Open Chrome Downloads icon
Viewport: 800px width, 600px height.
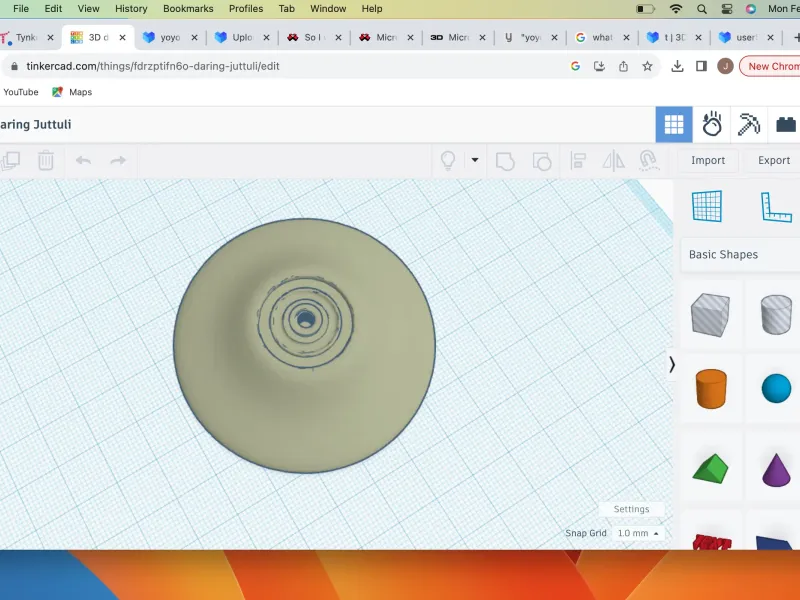pos(677,66)
